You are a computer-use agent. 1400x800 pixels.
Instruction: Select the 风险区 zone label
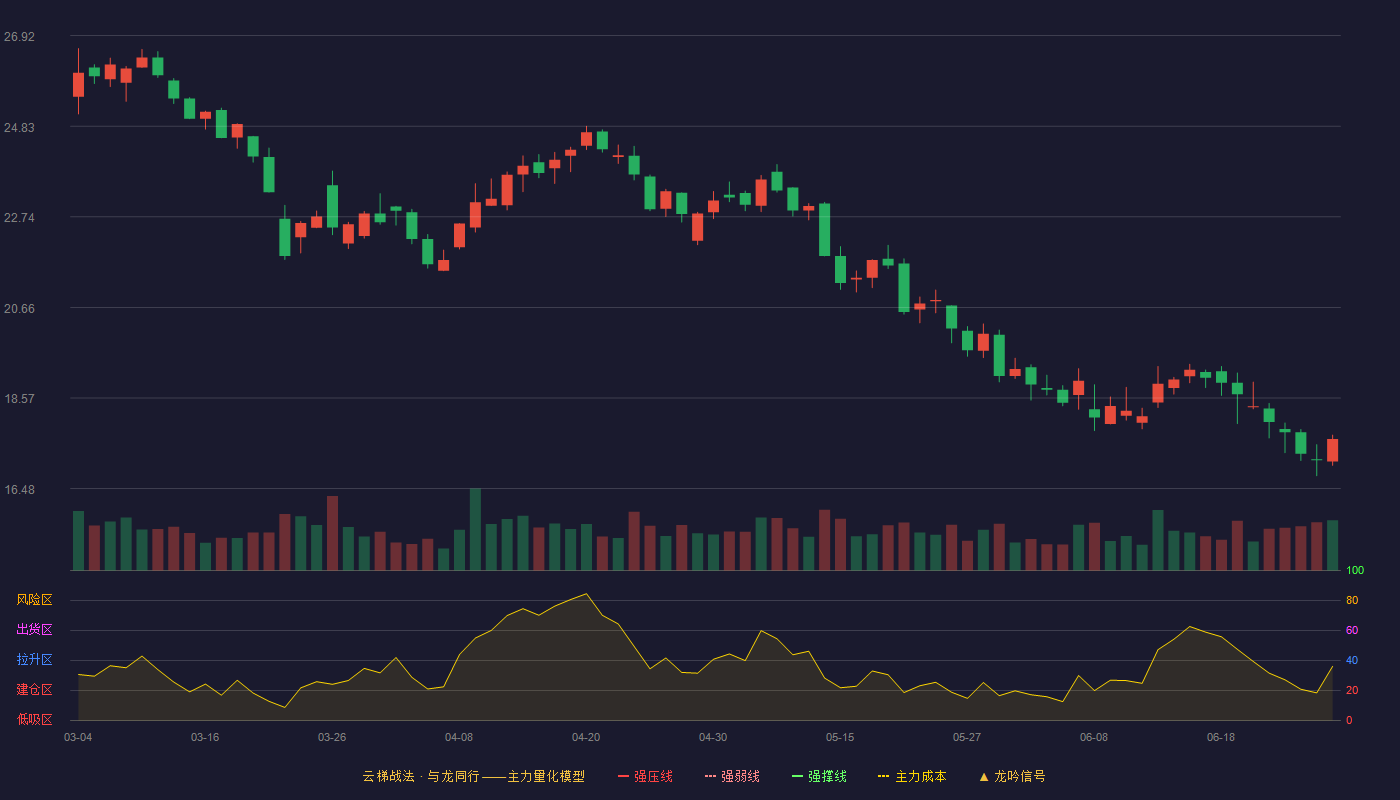click(x=35, y=600)
